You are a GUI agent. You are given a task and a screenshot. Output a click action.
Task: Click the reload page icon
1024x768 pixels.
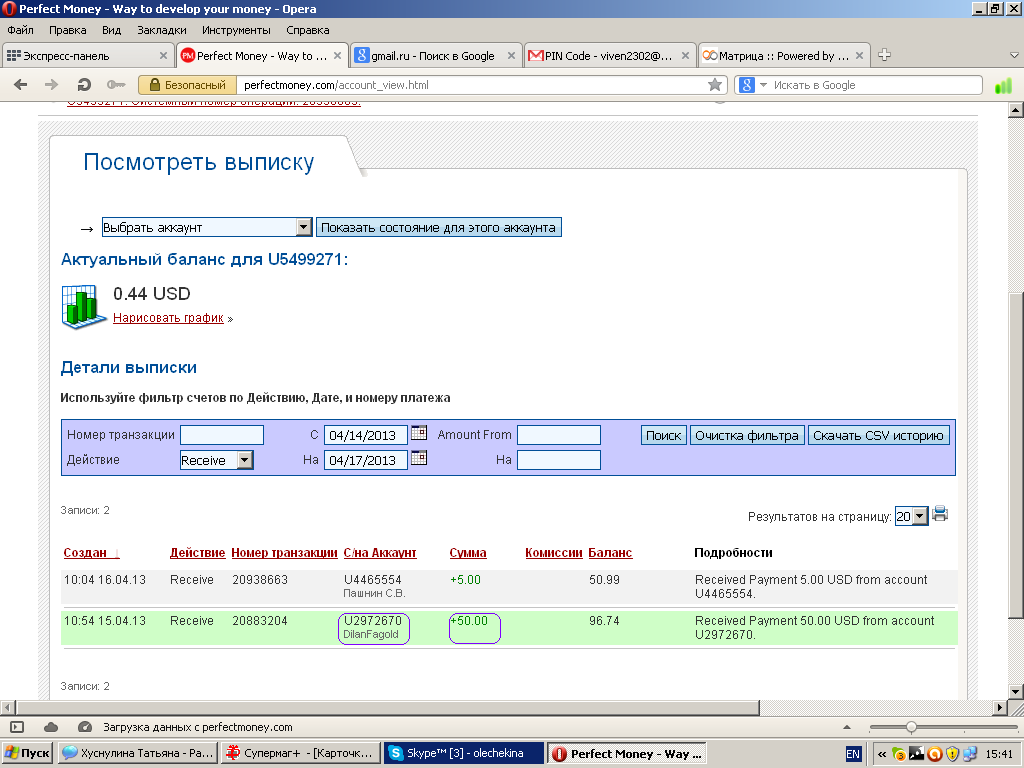84,85
